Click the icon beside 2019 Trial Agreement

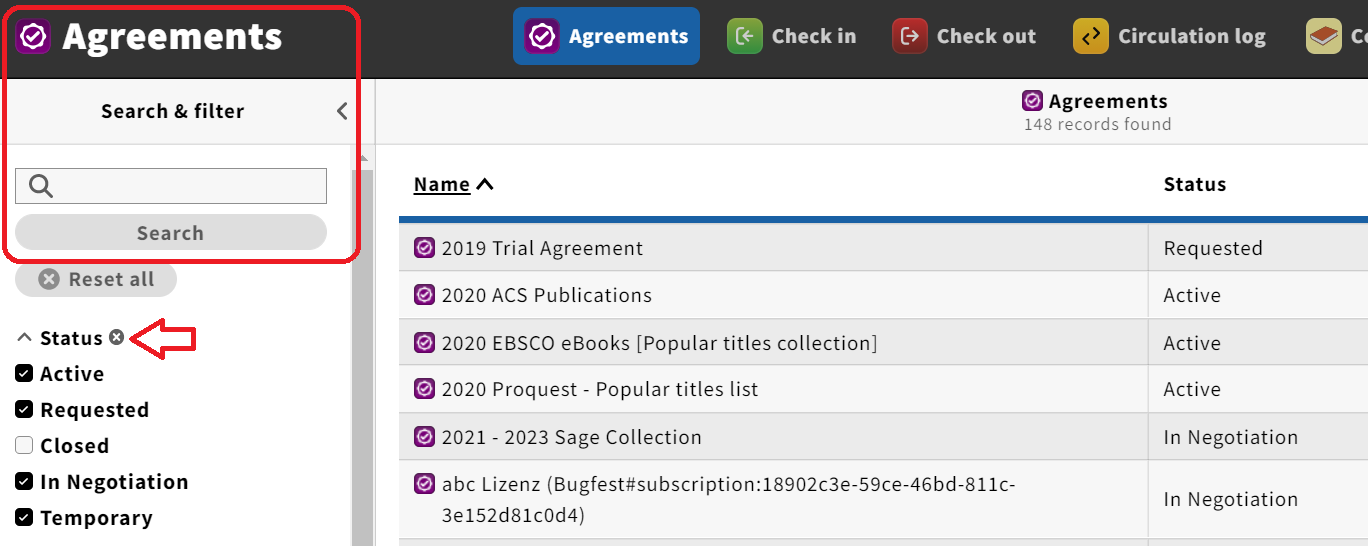(425, 247)
